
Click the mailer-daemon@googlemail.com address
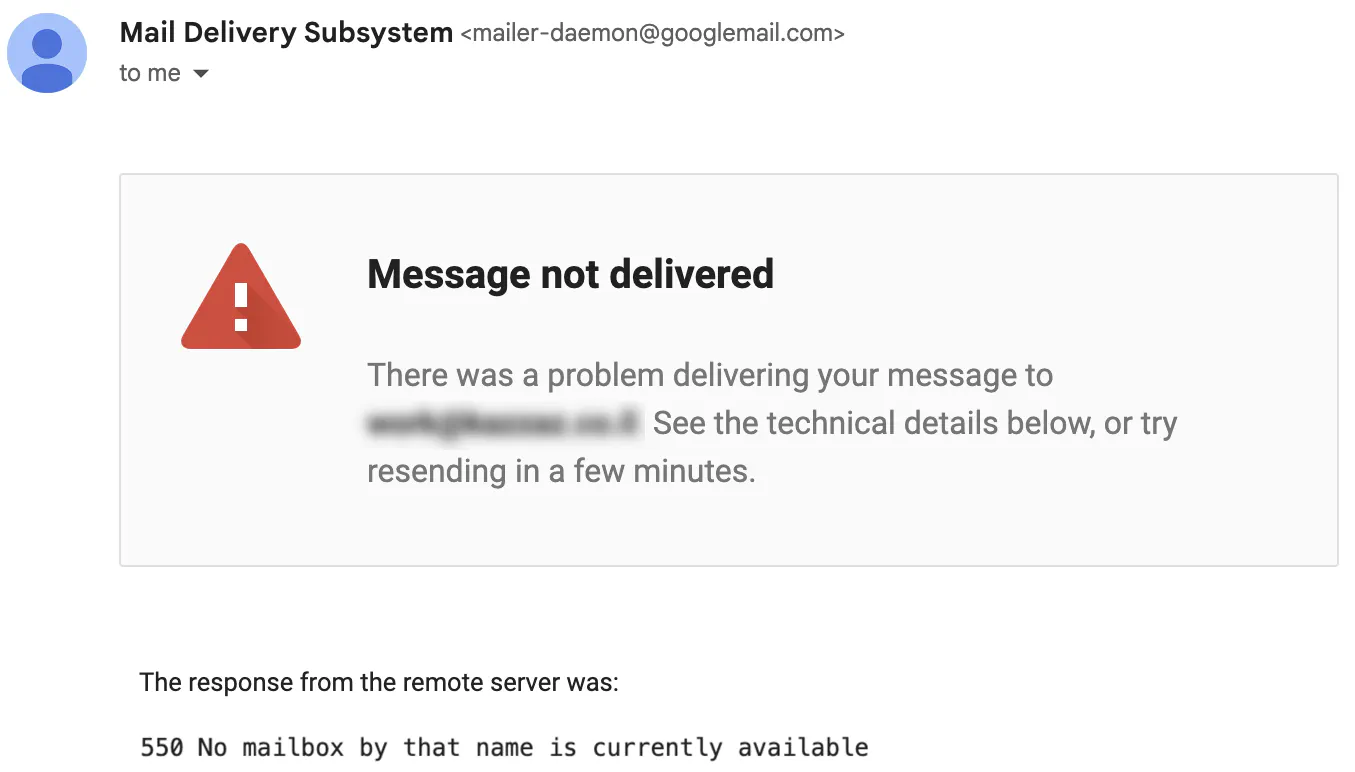pyautogui.click(x=652, y=34)
